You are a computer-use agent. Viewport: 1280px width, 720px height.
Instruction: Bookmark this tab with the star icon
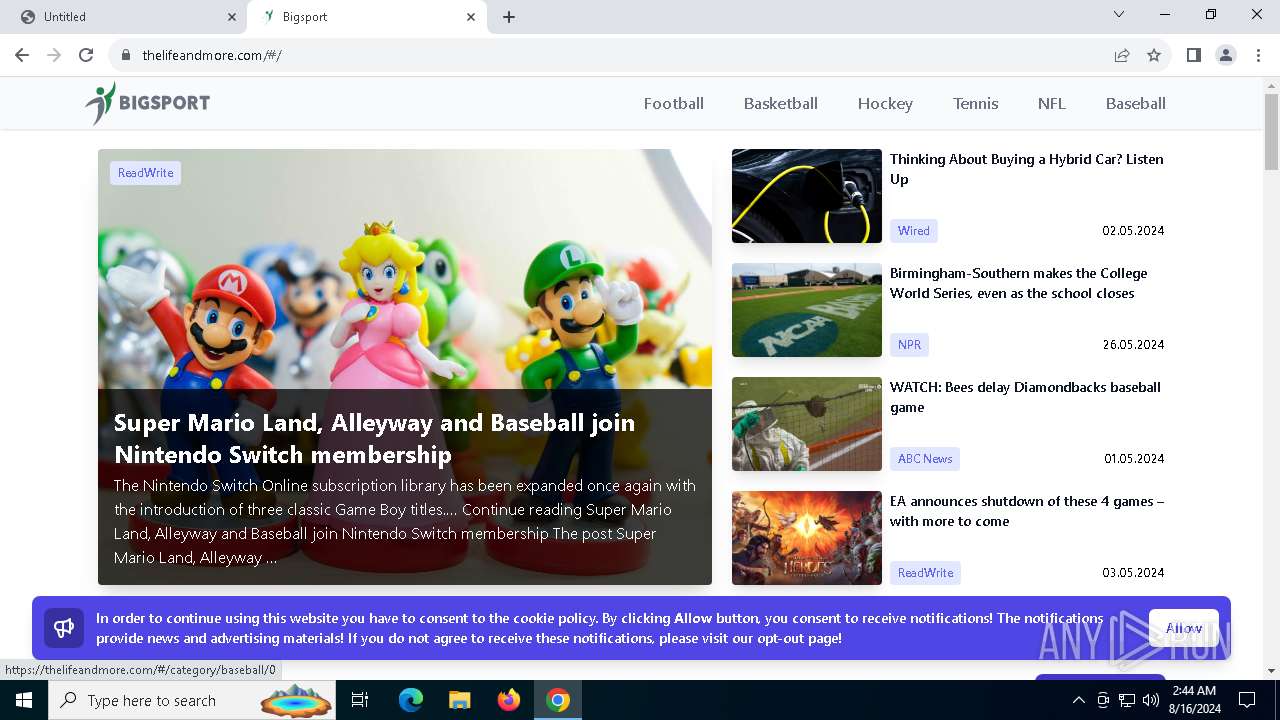pos(1154,55)
